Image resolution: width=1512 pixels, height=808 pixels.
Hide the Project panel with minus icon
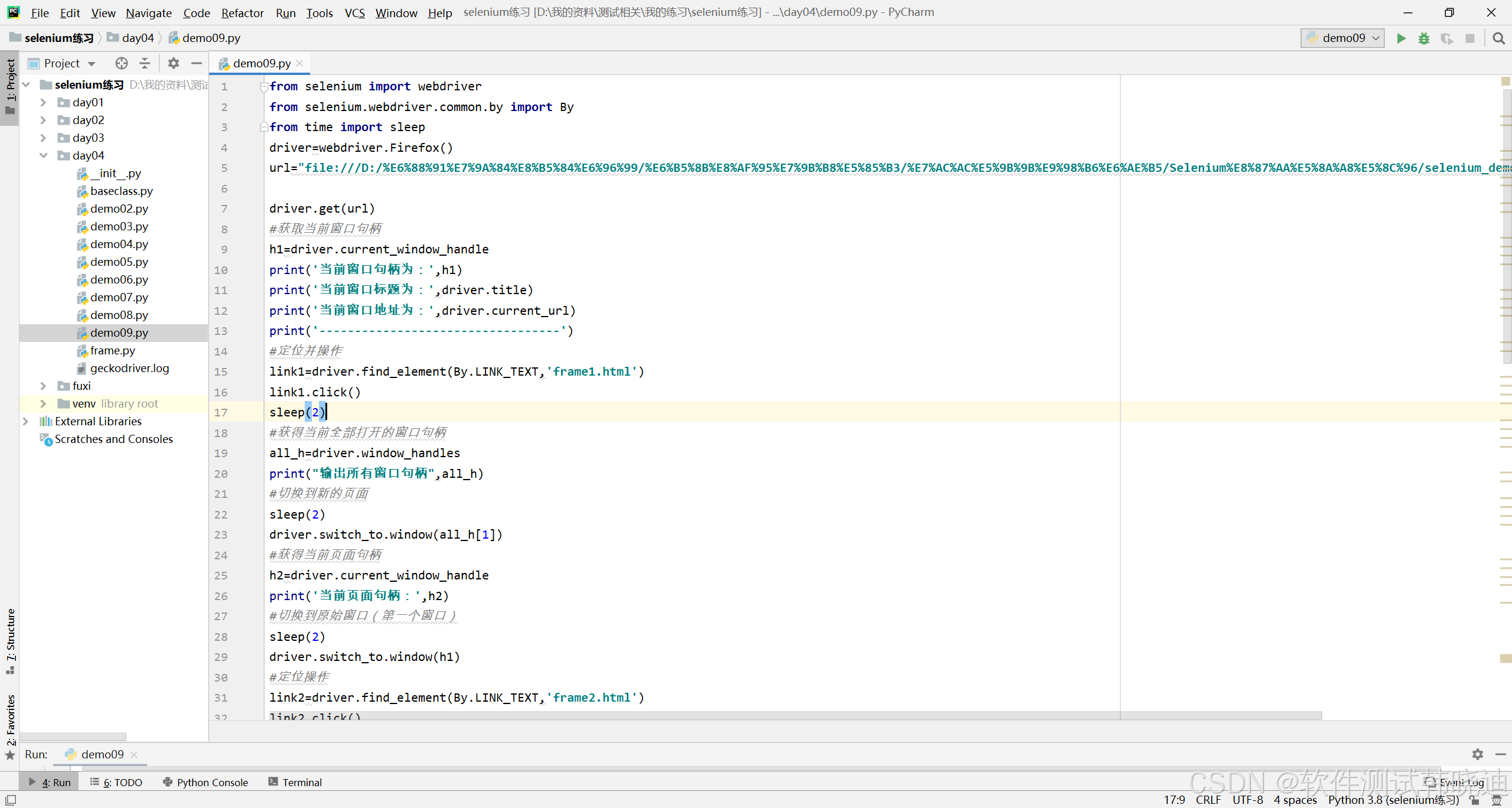pos(197,63)
